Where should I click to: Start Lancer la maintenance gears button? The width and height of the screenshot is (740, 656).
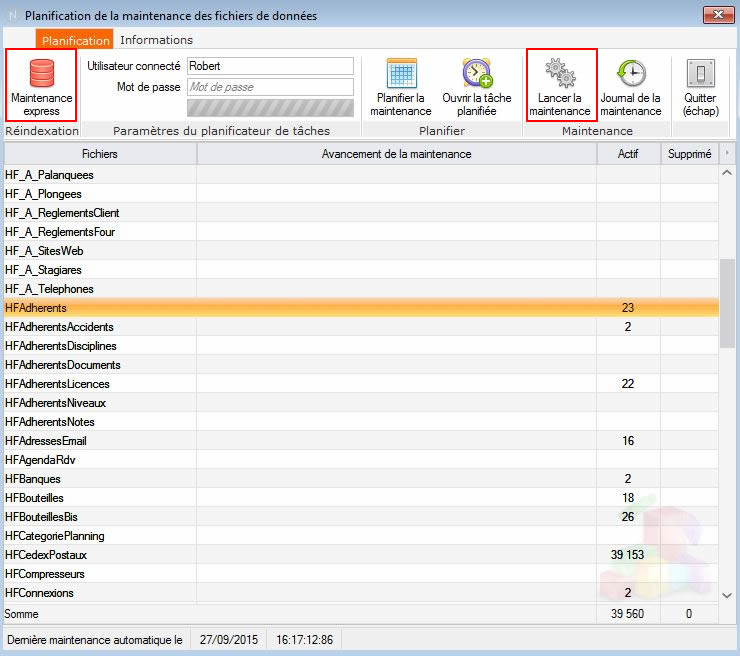562,85
